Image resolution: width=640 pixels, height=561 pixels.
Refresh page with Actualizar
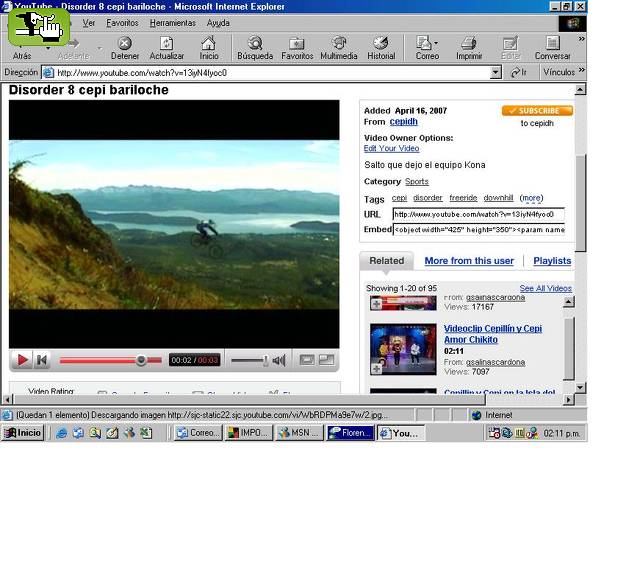167,48
